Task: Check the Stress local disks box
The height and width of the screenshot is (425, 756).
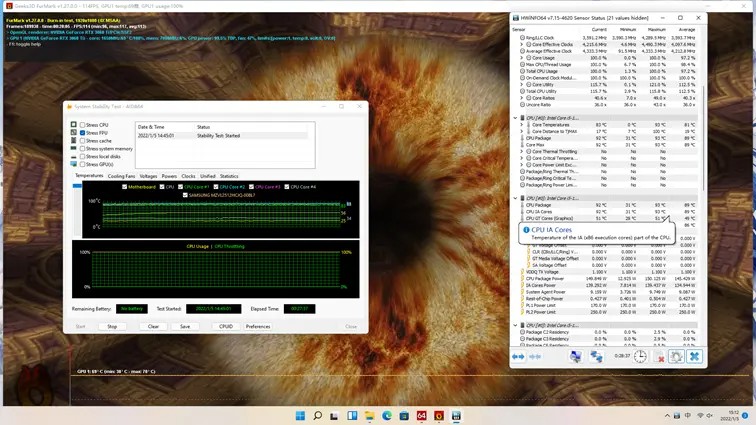Action: (82, 156)
